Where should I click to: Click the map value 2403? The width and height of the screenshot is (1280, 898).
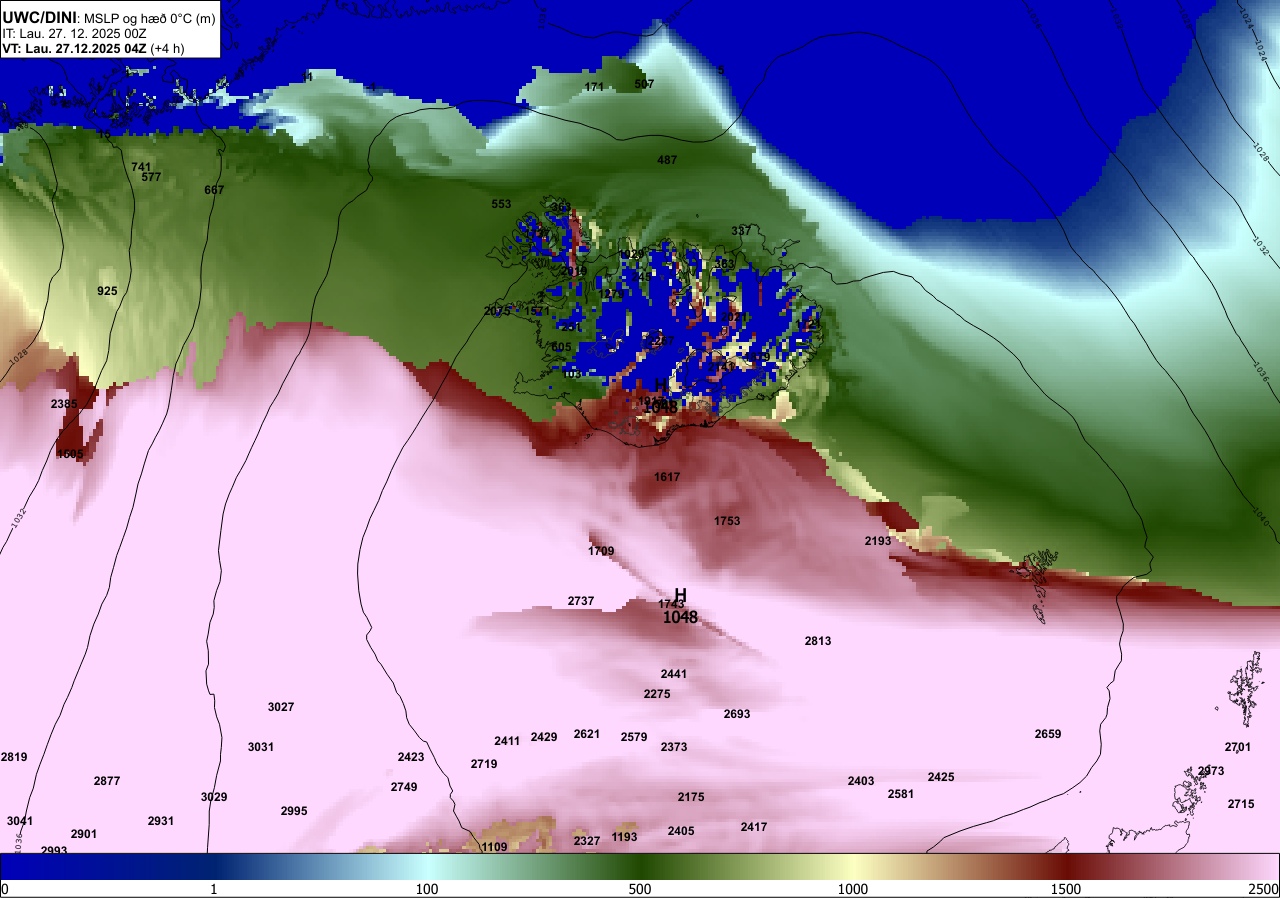pyautogui.click(x=861, y=781)
